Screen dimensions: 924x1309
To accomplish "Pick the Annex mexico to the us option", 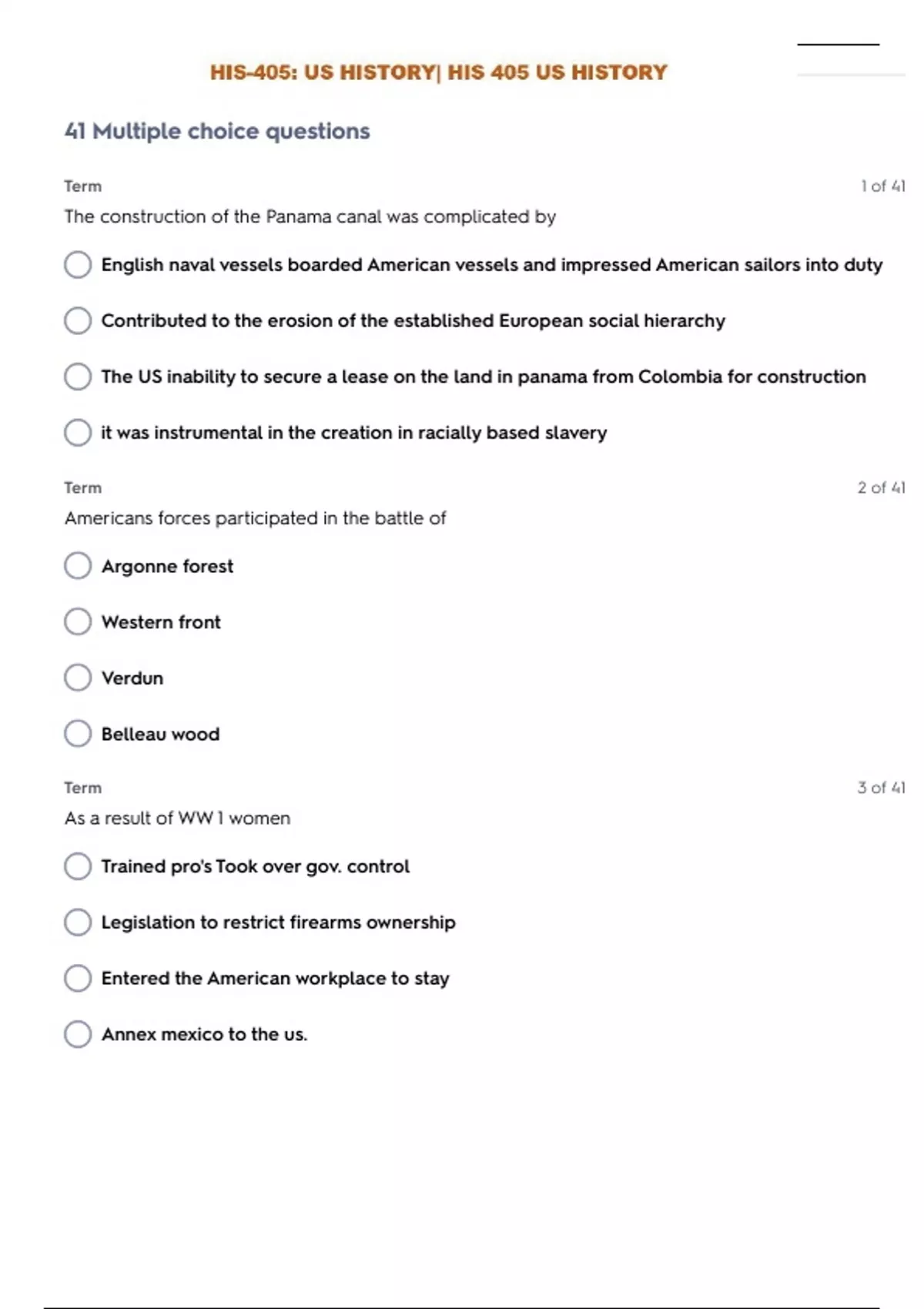I will click(x=78, y=1034).
